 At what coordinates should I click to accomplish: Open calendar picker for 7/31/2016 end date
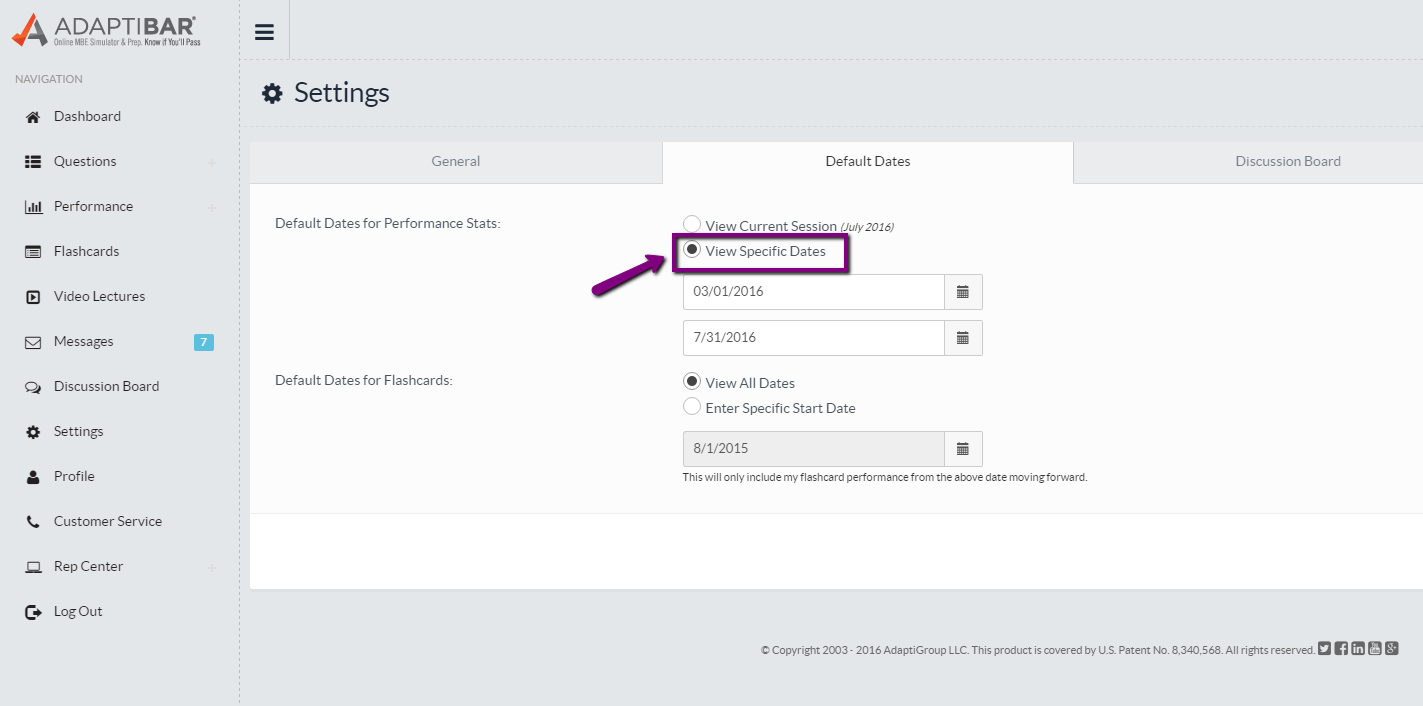[963, 338]
